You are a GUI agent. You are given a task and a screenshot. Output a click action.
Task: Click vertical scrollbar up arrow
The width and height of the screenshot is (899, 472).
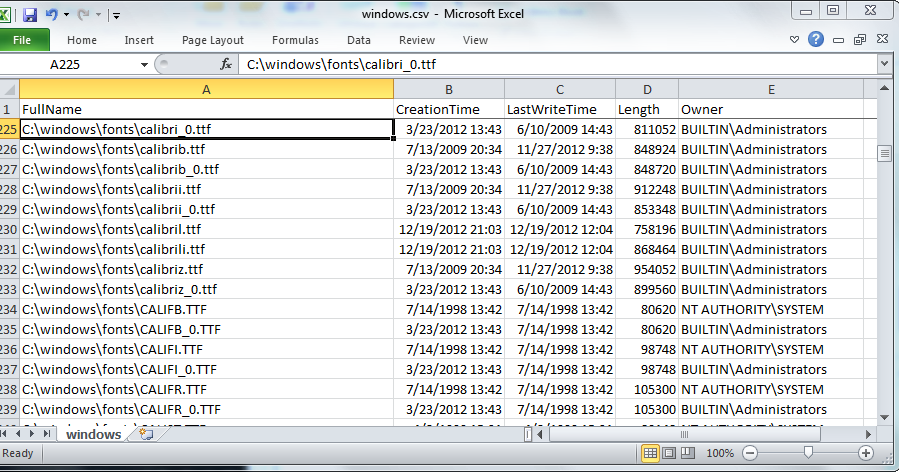coord(885,88)
